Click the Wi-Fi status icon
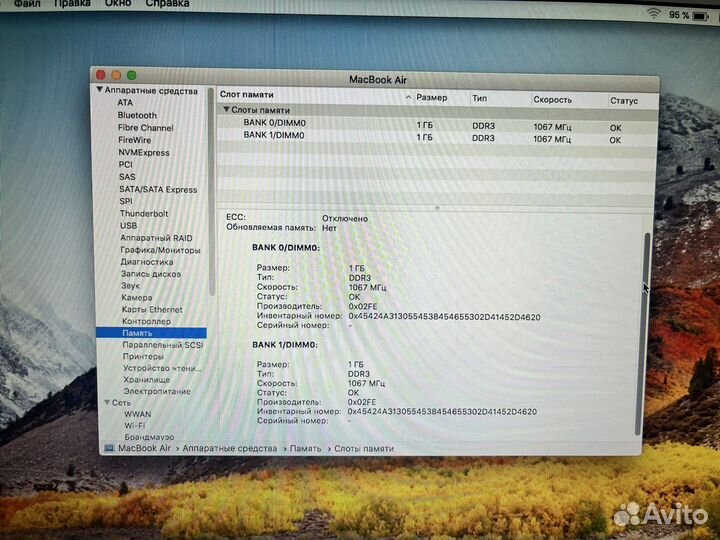Image resolution: width=720 pixels, height=540 pixels. tap(653, 13)
